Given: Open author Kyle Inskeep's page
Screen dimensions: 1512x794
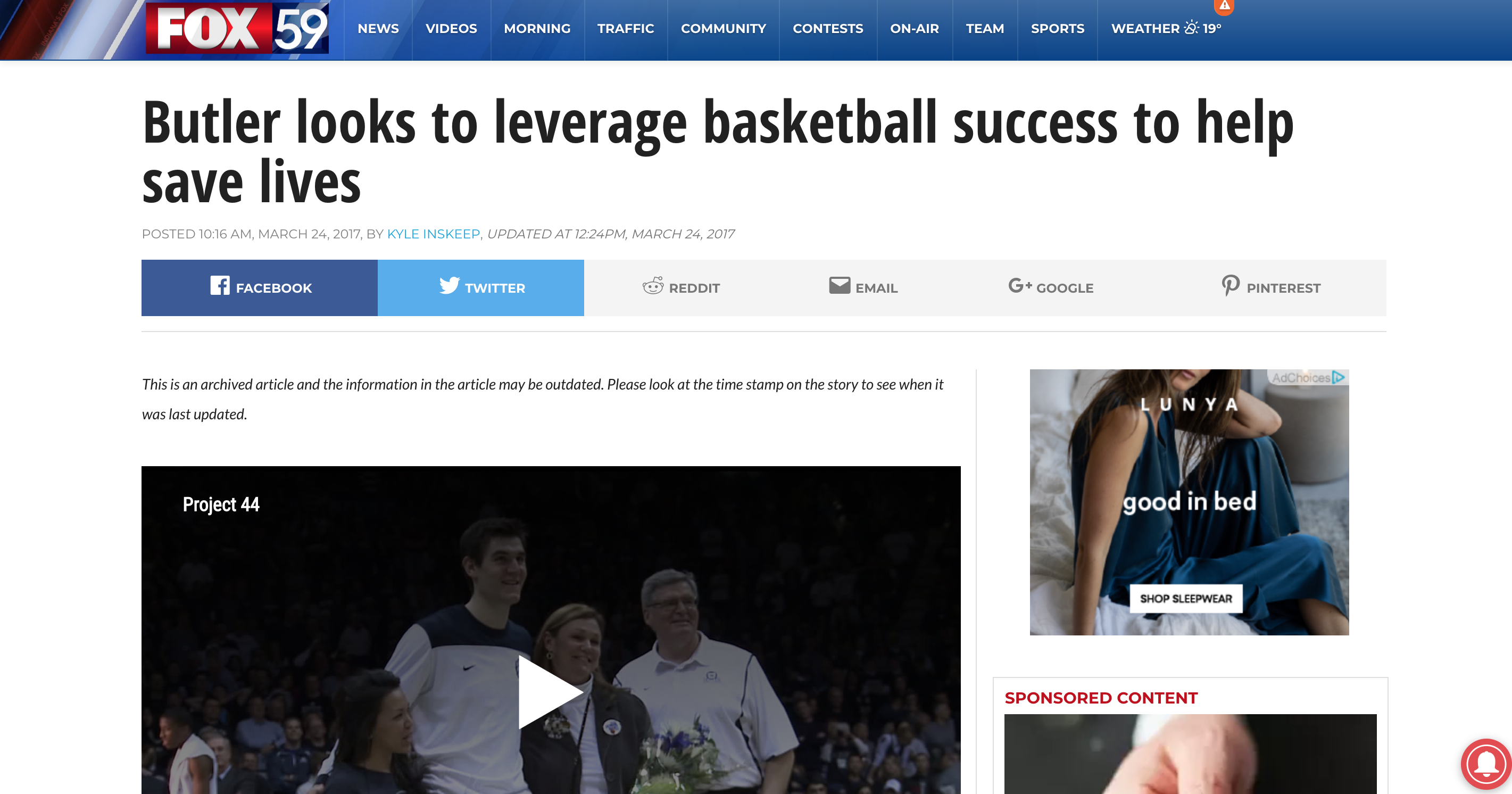Looking at the screenshot, I should 433,234.
